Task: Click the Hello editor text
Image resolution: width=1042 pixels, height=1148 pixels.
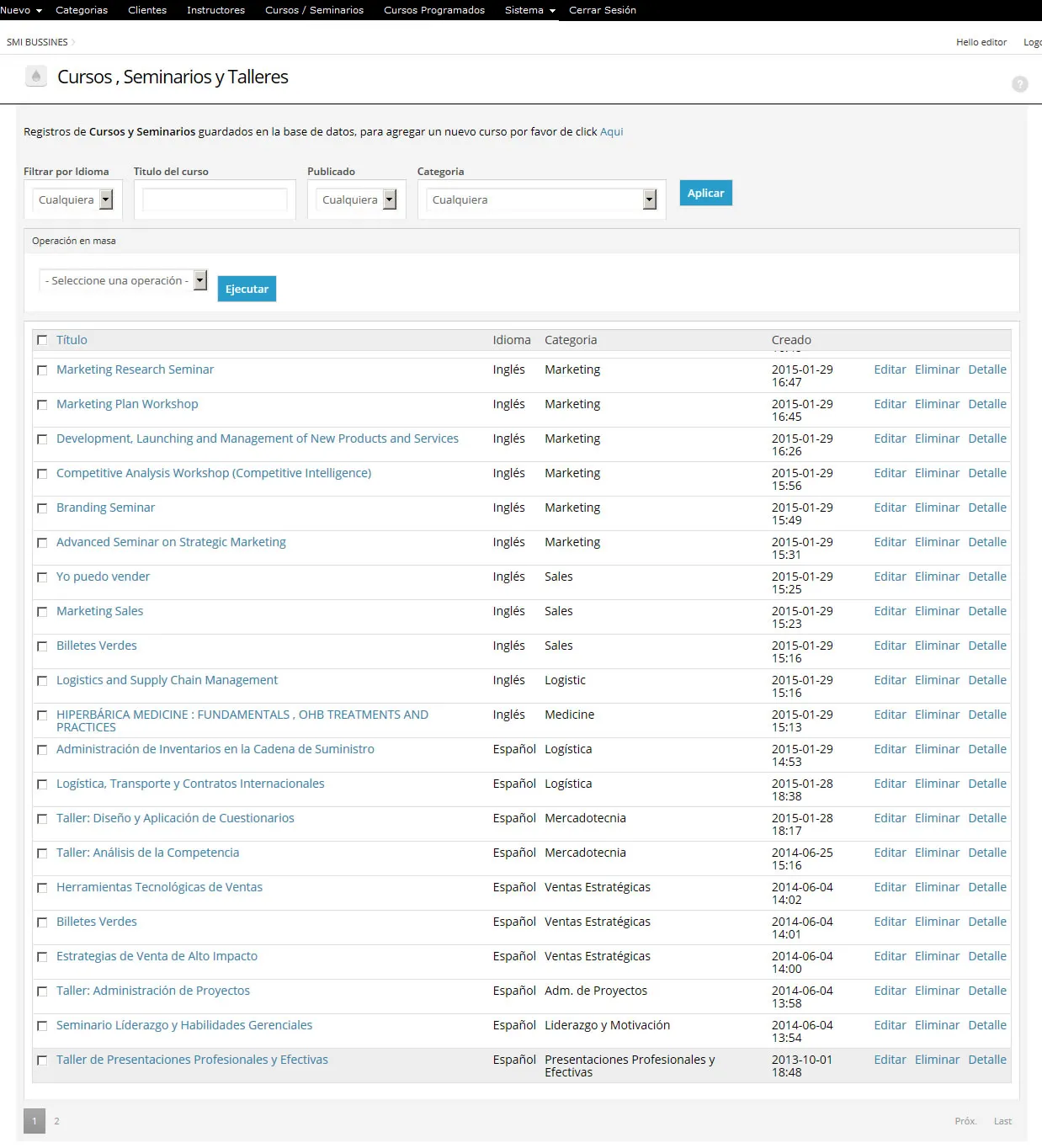Action: coord(981,42)
